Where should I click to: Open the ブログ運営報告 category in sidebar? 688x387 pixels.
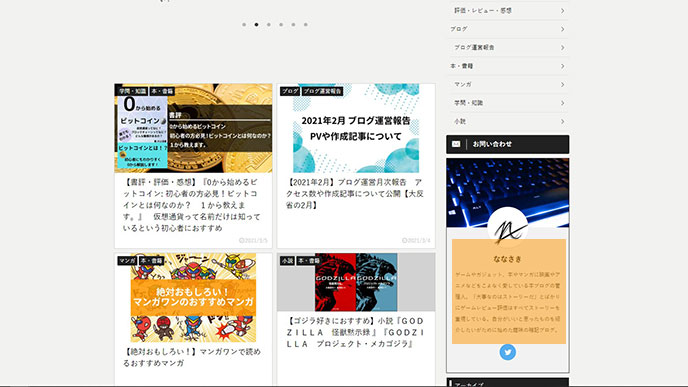509,47
